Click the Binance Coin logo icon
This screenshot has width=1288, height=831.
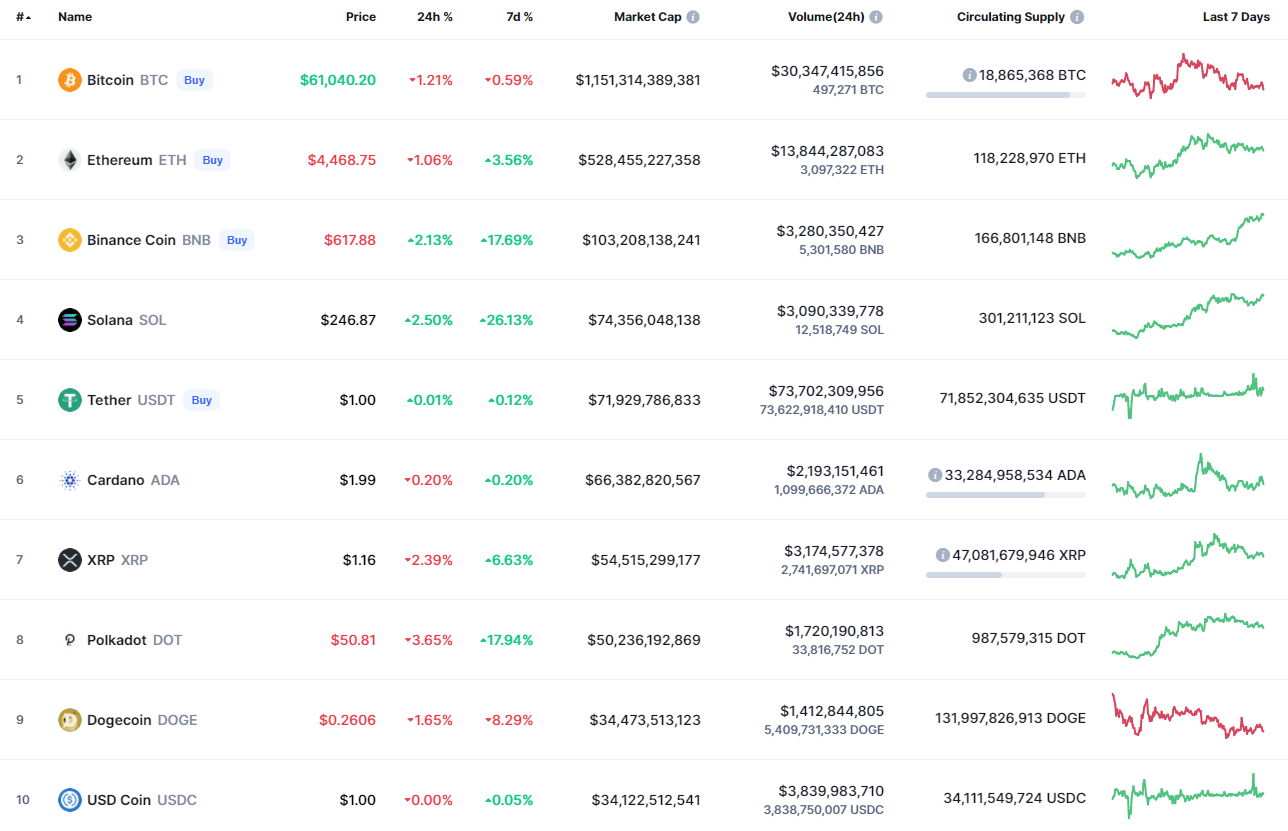[x=69, y=240]
